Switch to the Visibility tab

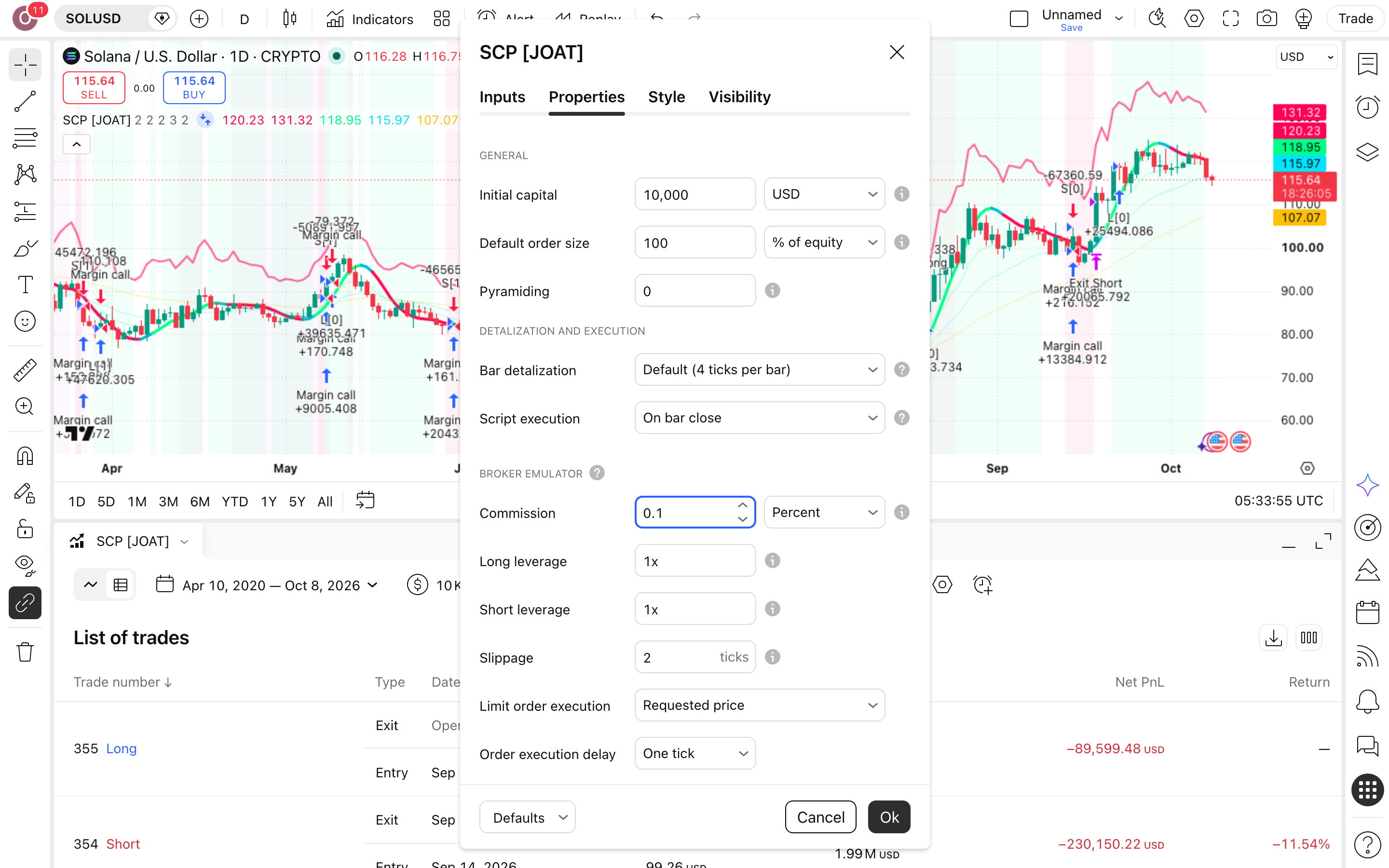[x=739, y=97]
